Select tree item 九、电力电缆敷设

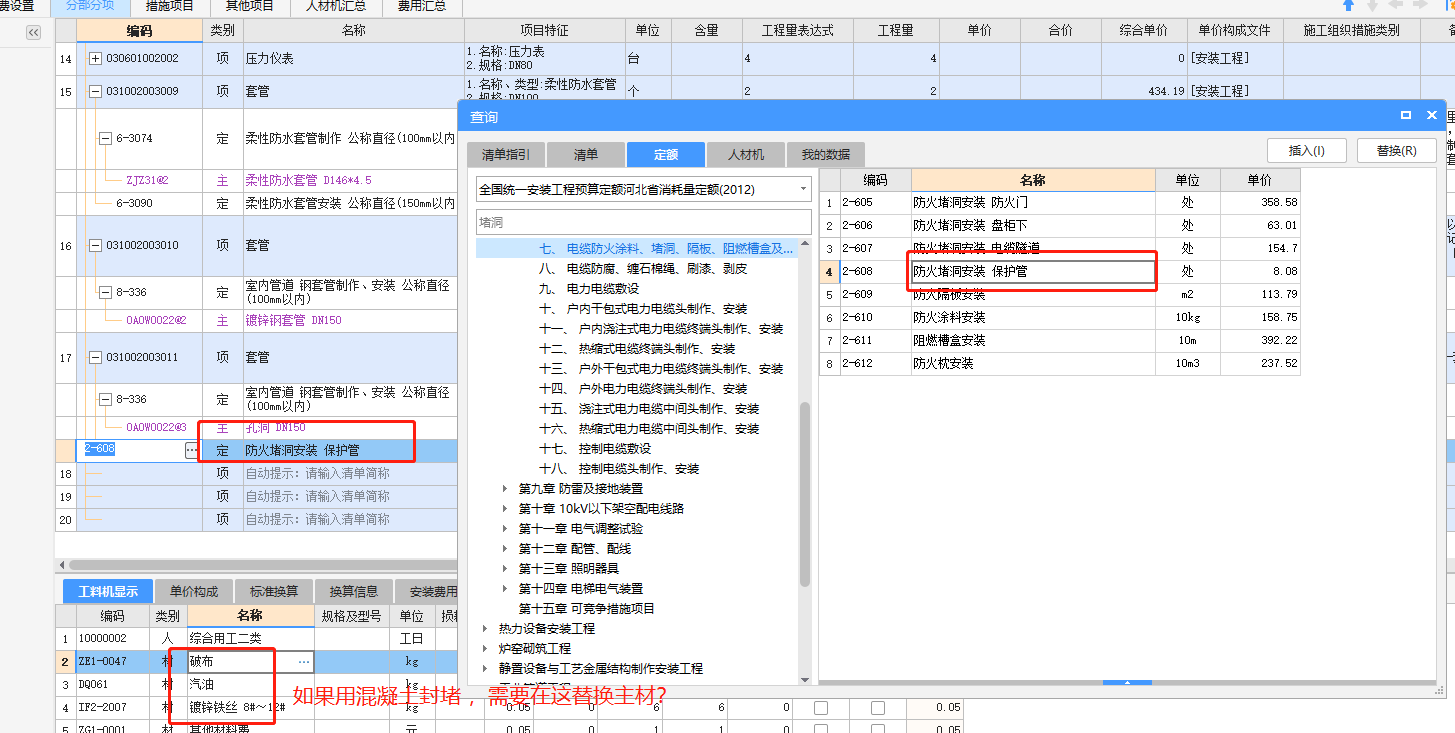coord(588,289)
